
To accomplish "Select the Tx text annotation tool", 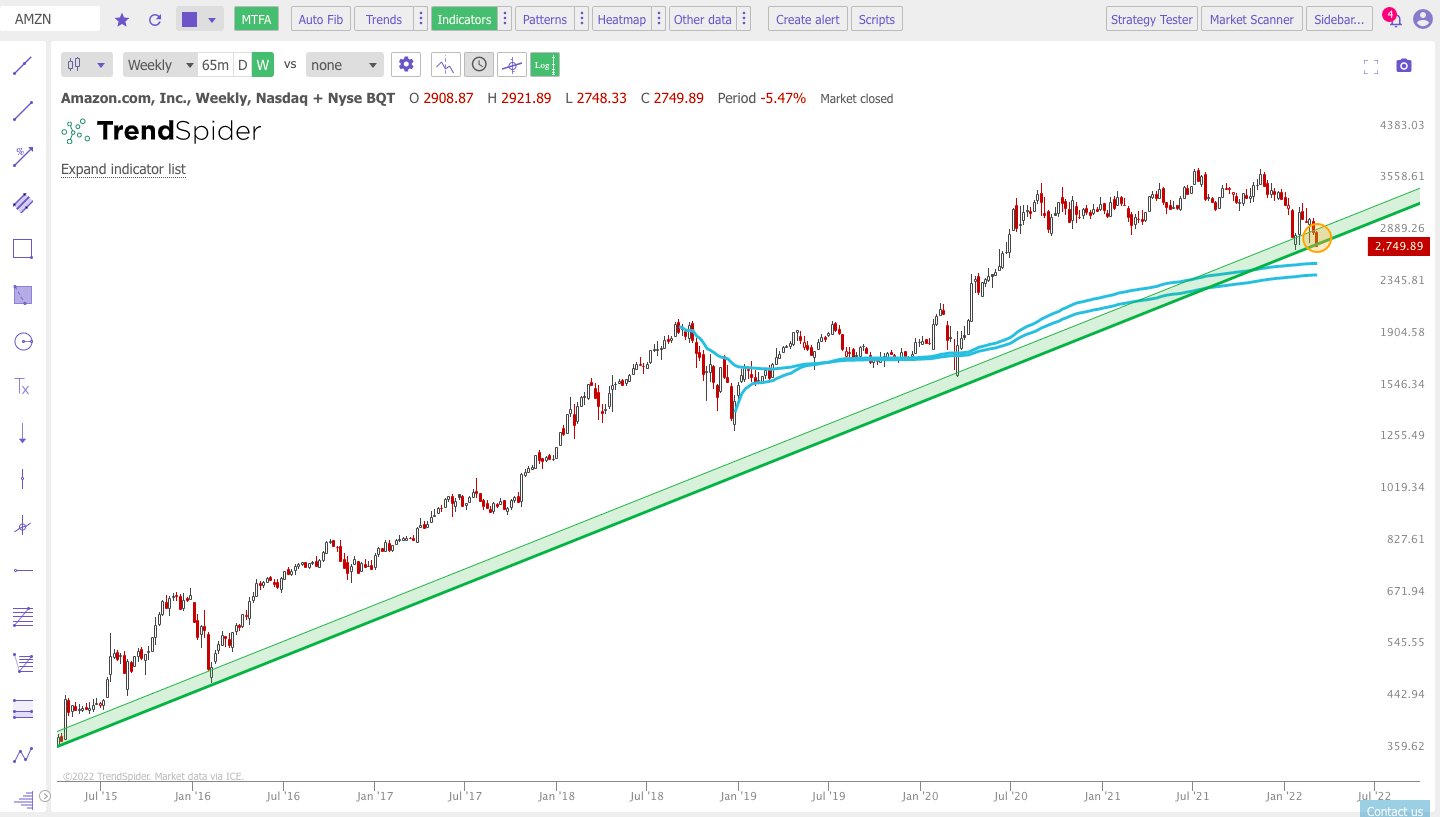I will click(22, 387).
